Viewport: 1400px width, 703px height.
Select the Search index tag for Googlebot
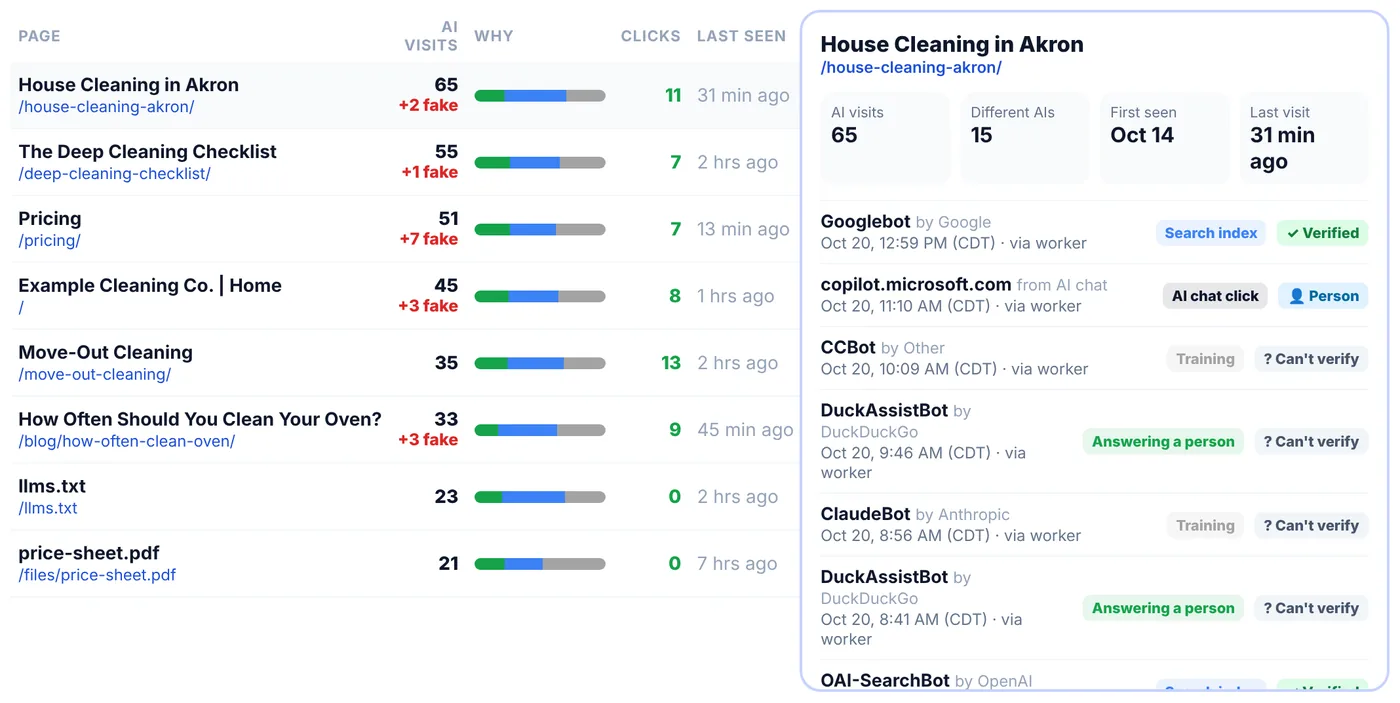(1211, 233)
